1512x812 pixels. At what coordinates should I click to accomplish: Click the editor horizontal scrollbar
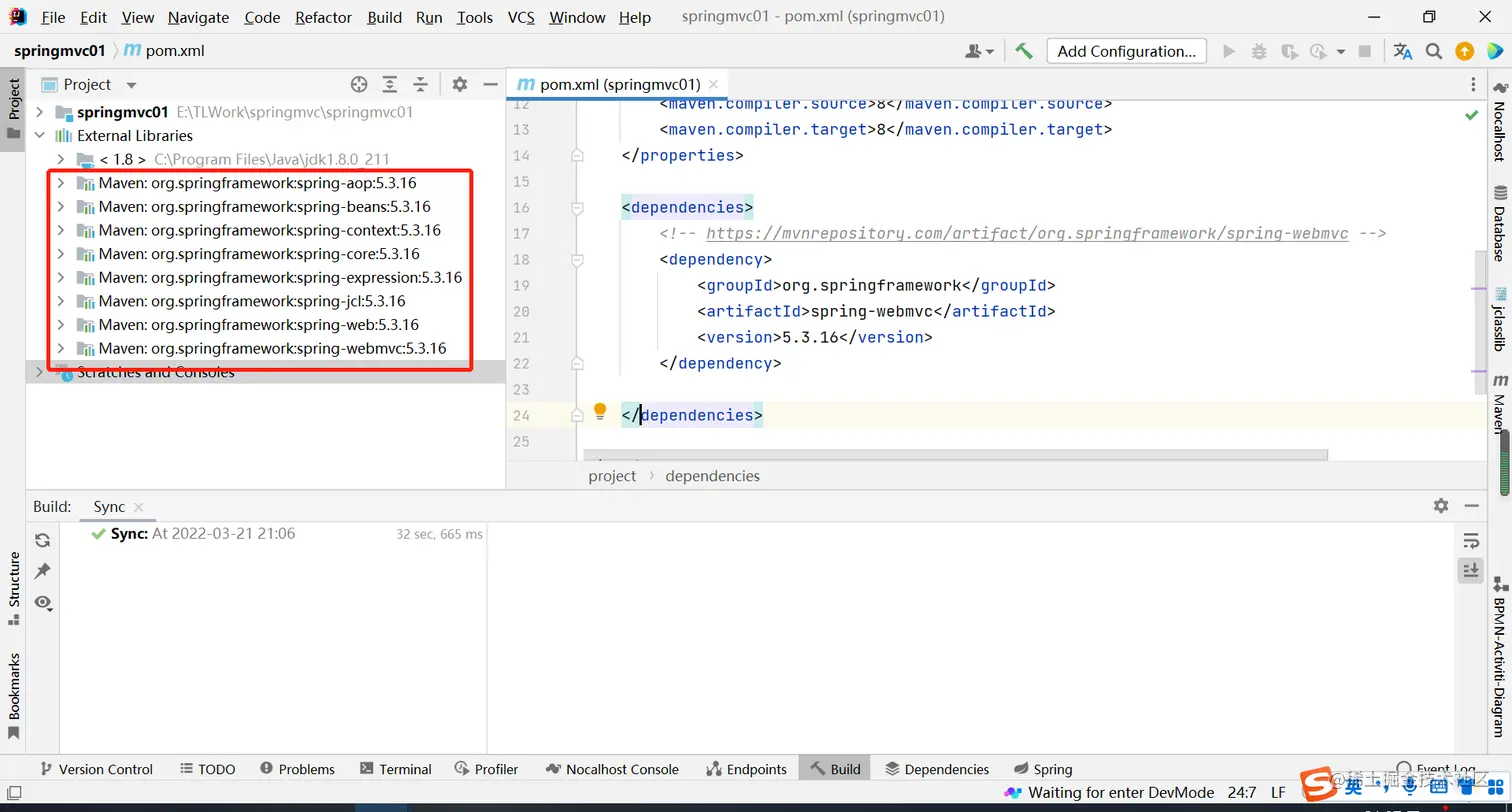point(956,455)
